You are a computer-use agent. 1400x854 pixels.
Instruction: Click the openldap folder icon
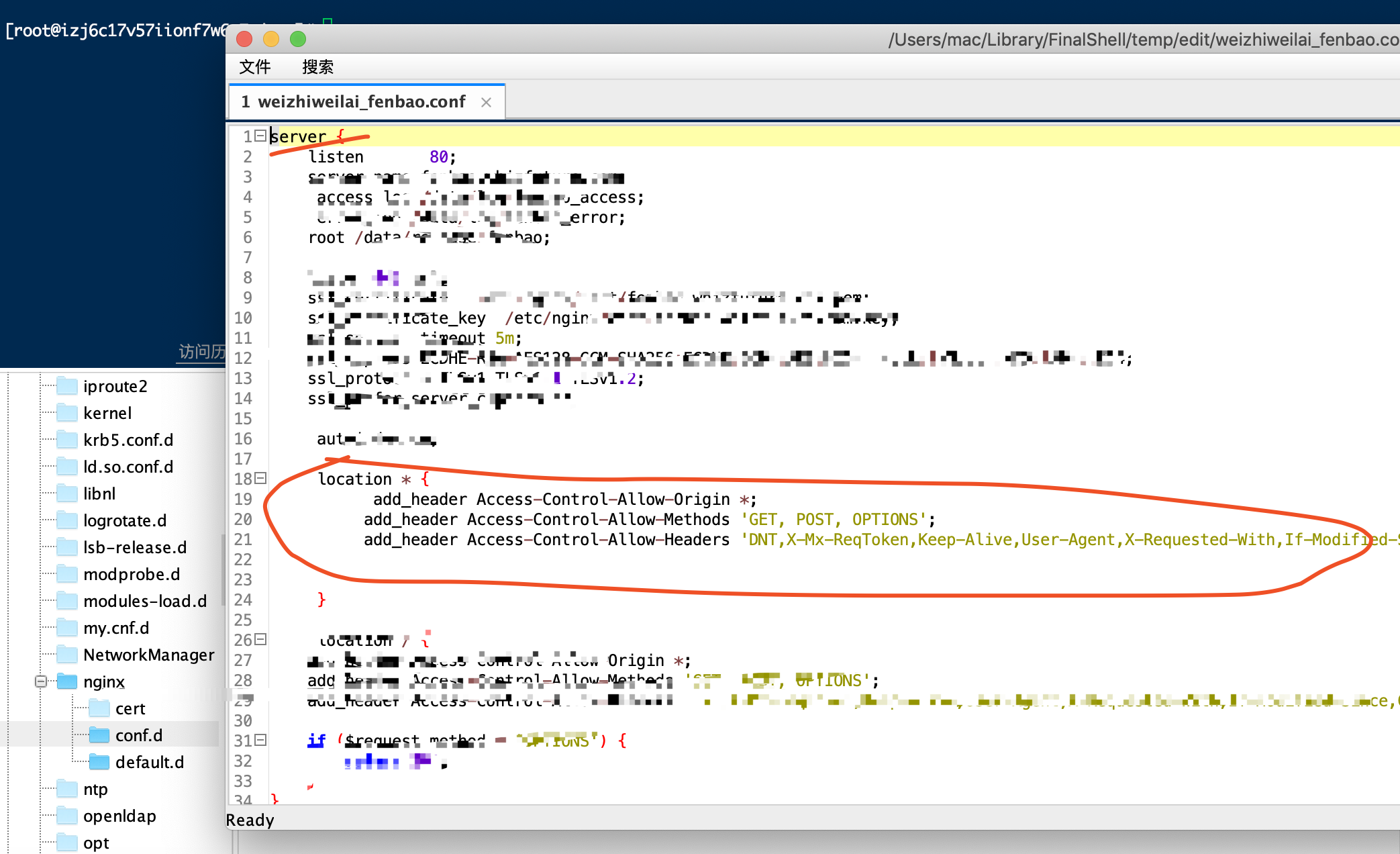(67, 816)
